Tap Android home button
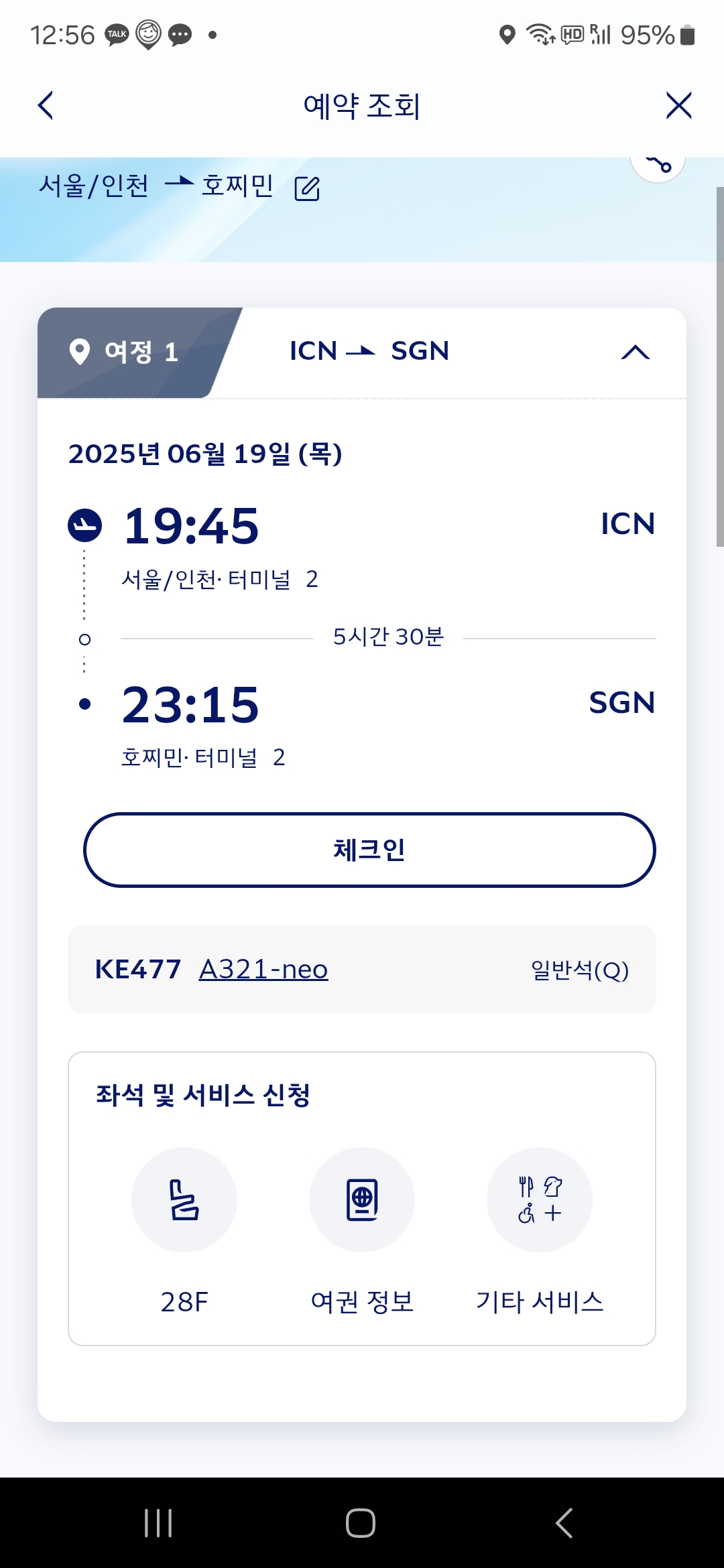724x1568 pixels. tap(361, 1522)
